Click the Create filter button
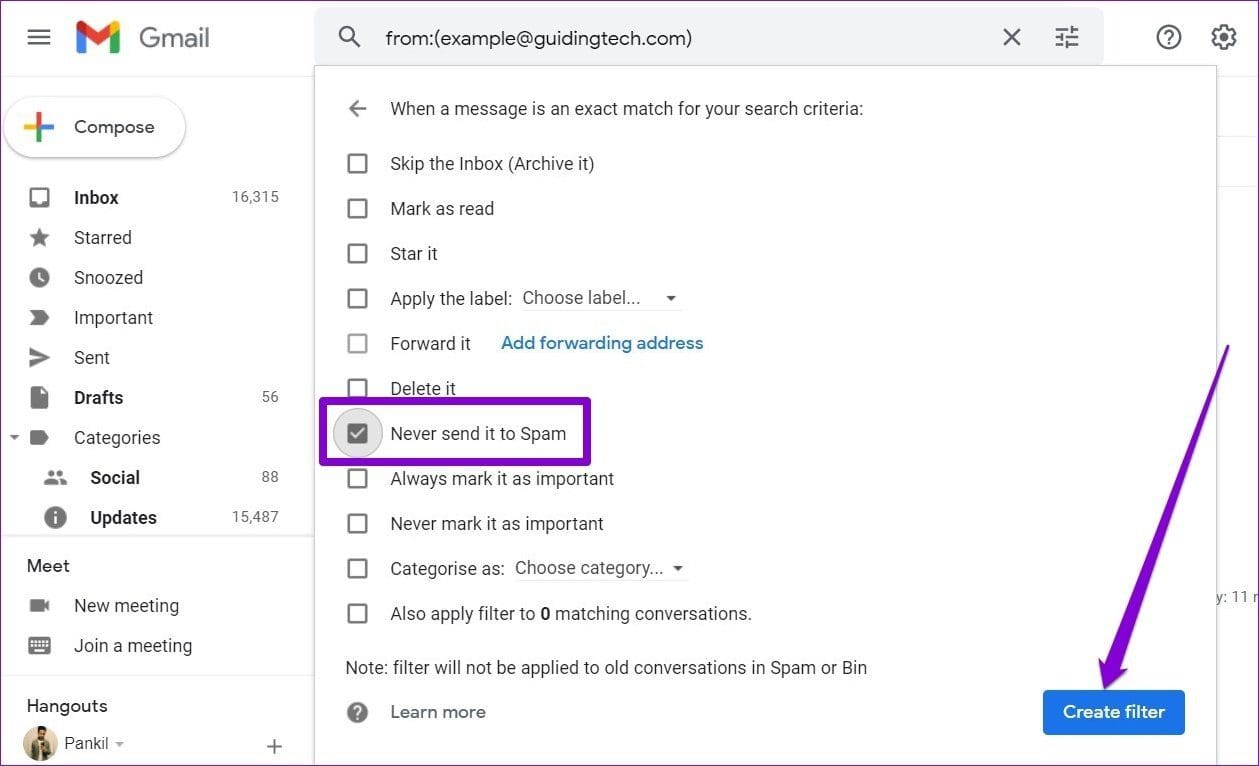 [x=1114, y=712]
